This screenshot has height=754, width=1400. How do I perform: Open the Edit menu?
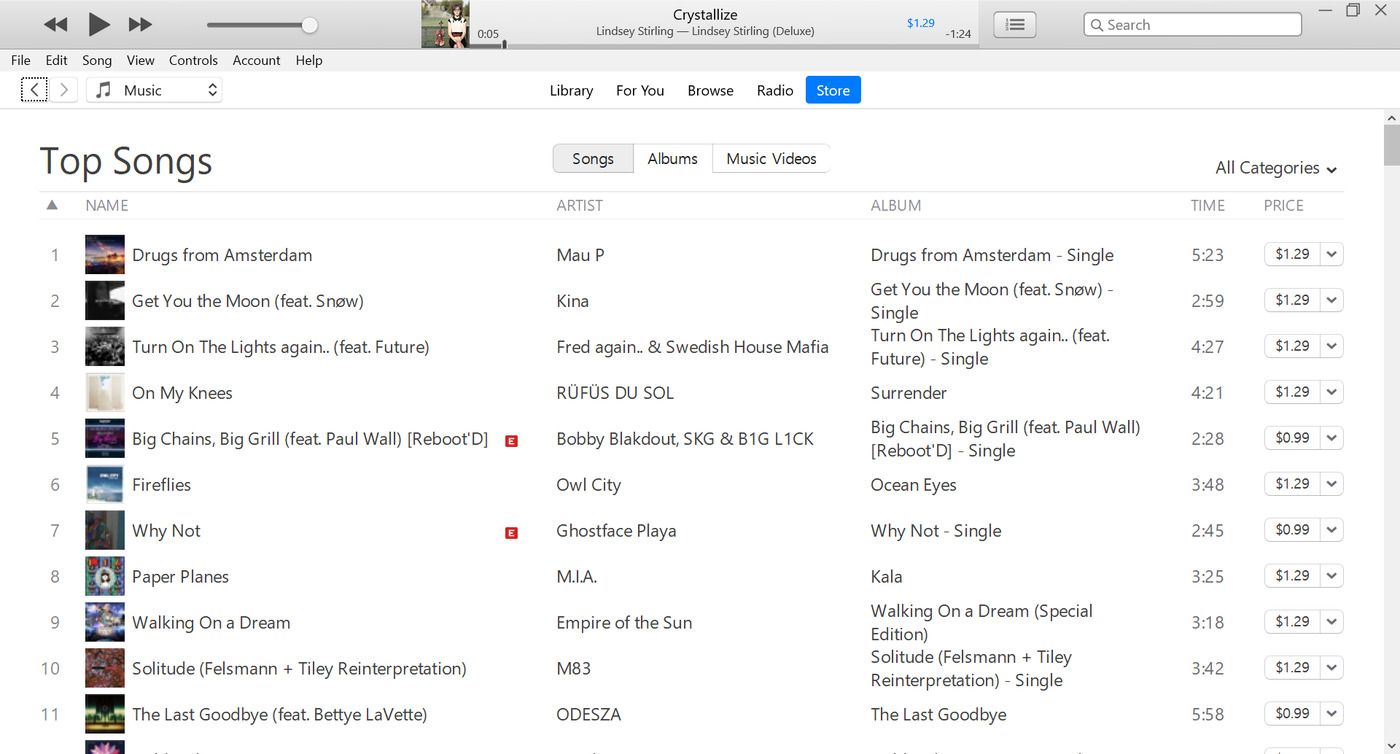coord(57,60)
